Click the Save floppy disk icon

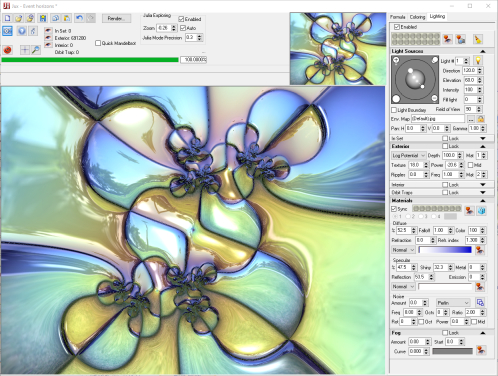point(43,18)
